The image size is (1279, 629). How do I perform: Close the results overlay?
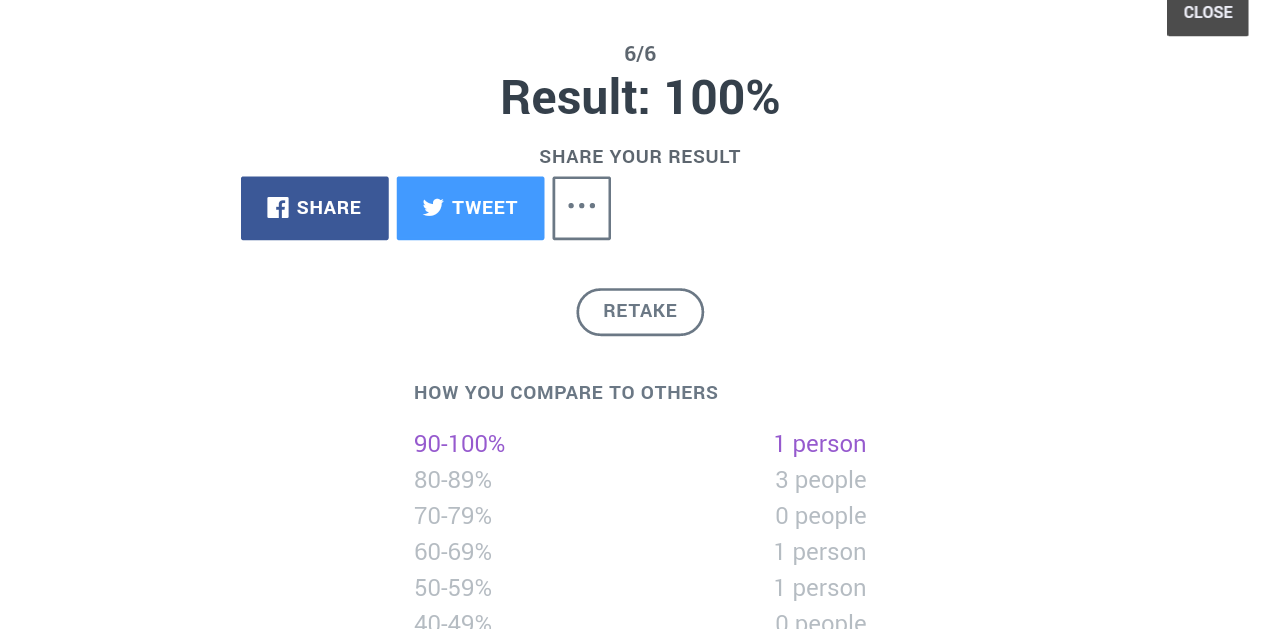click(1208, 14)
